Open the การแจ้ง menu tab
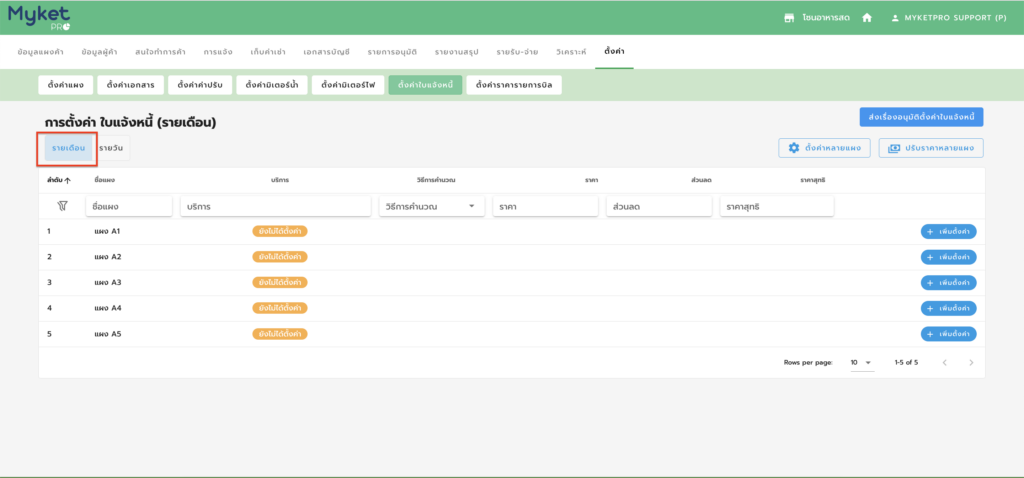The width and height of the screenshot is (1024, 478). coord(217,52)
